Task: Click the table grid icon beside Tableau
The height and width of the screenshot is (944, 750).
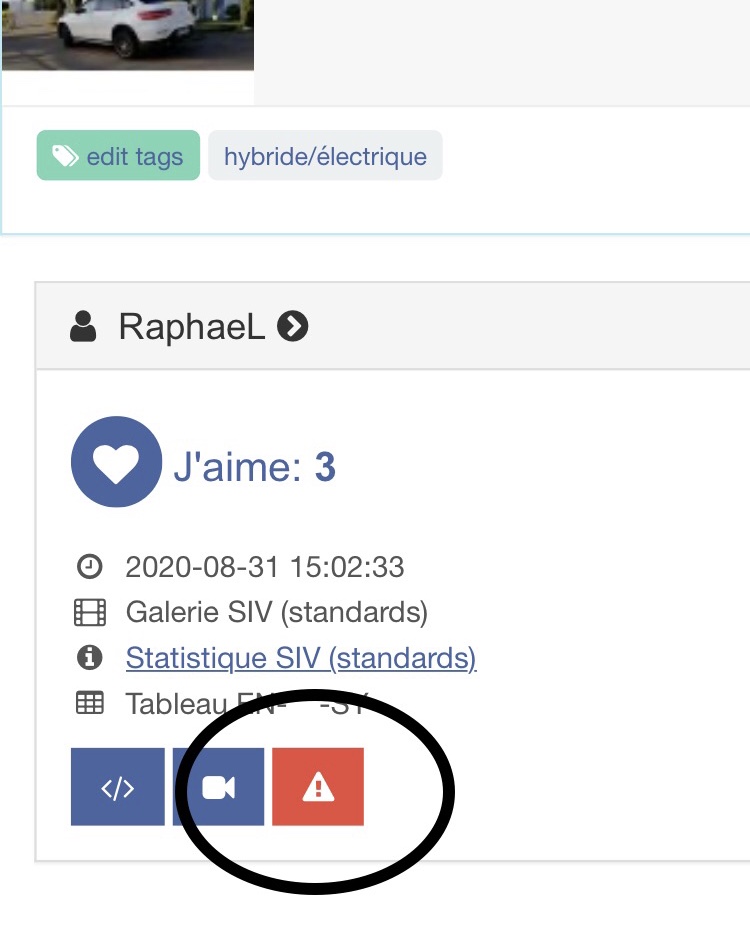Action: (x=90, y=704)
